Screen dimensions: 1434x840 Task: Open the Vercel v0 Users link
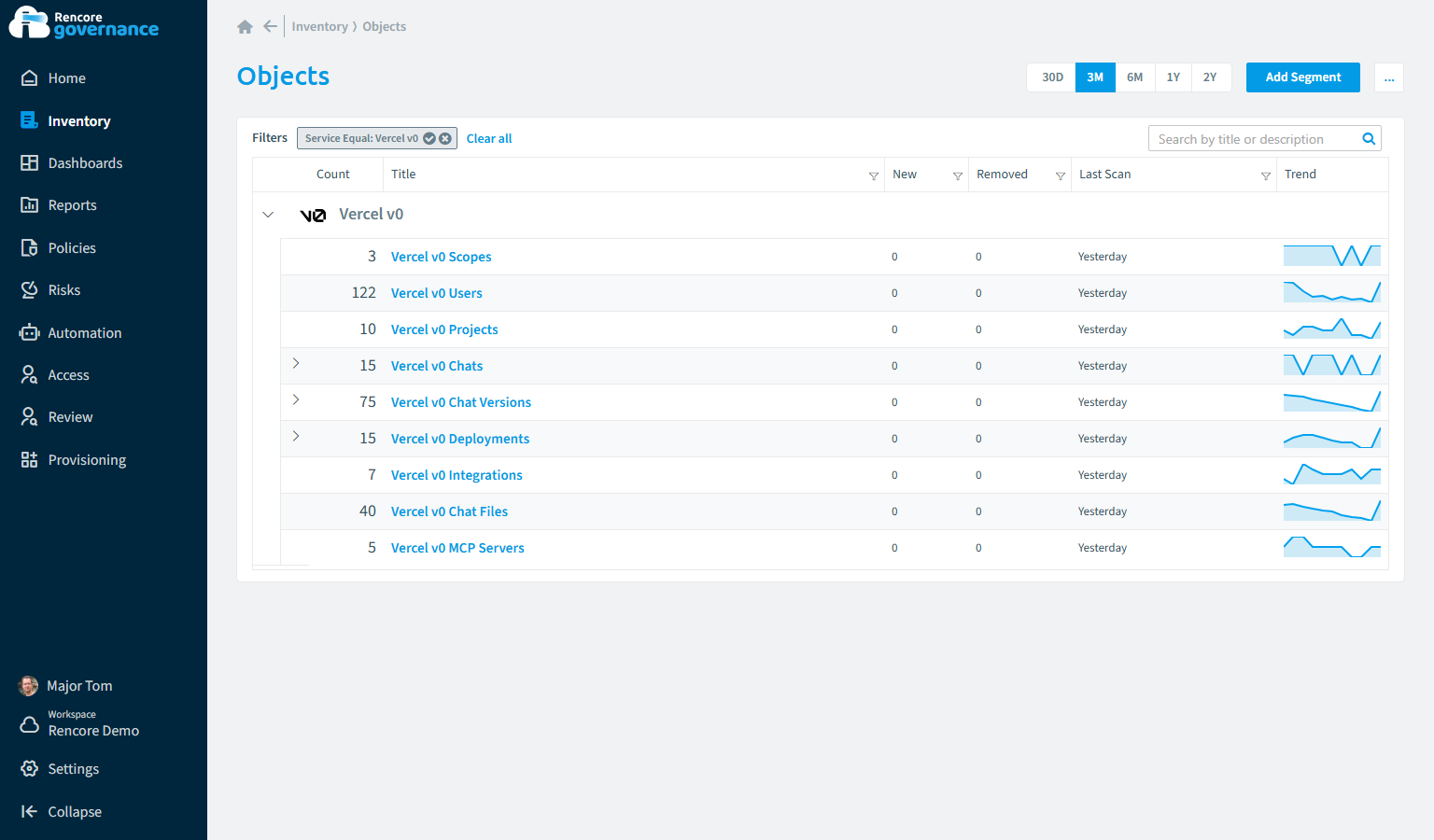pos(436,293)
